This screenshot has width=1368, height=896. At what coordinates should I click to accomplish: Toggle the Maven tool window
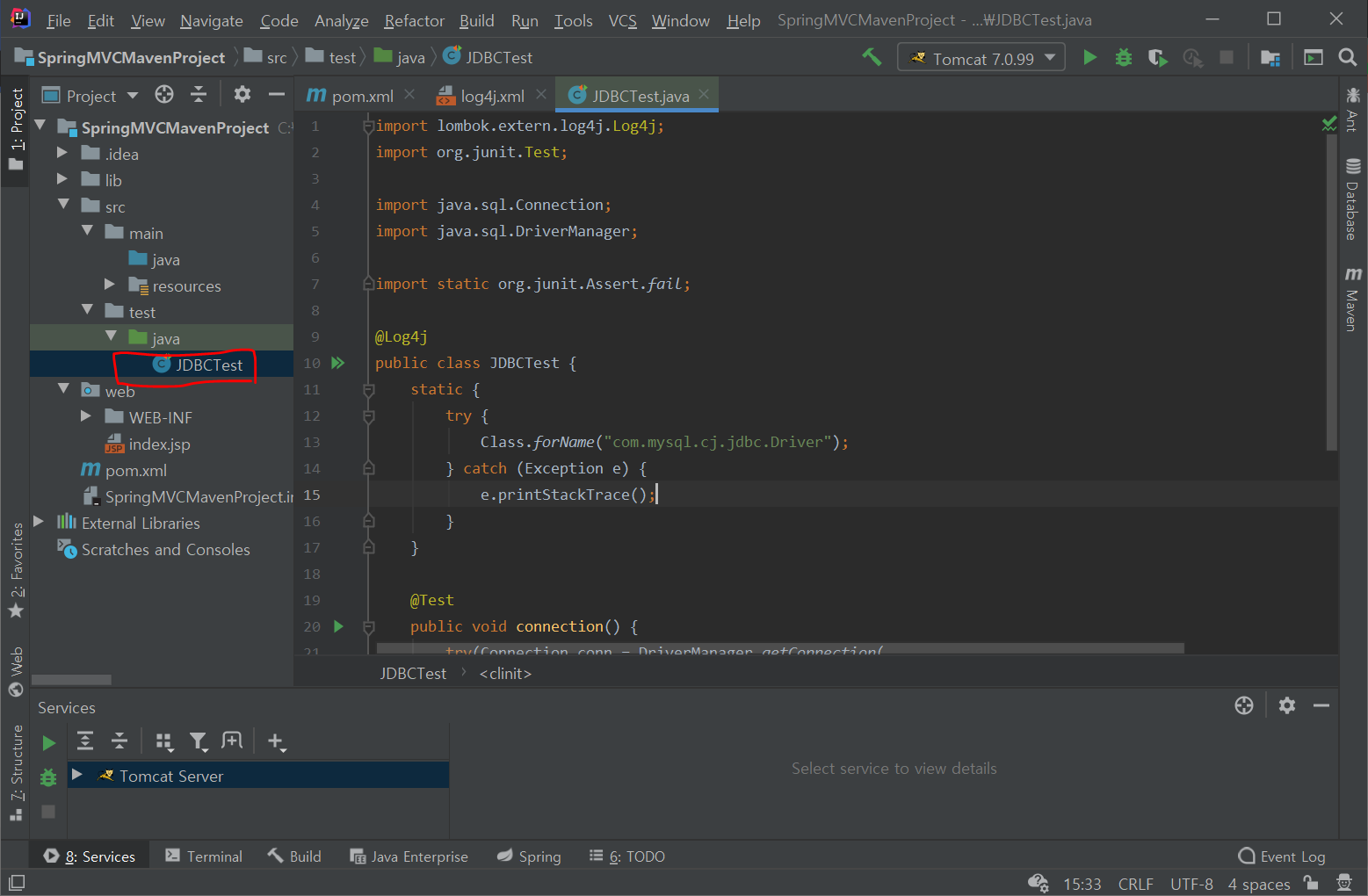click(1352, 299)
